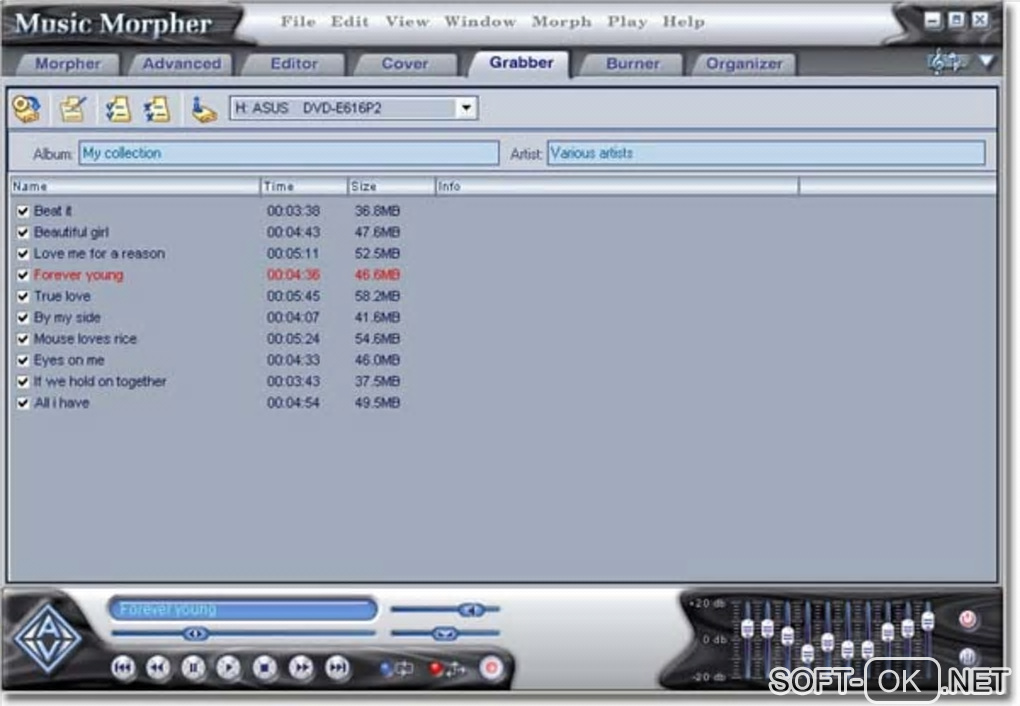Pause the current playback
1020x706 pixels.
pyautogui.click(x=193, y=668)
